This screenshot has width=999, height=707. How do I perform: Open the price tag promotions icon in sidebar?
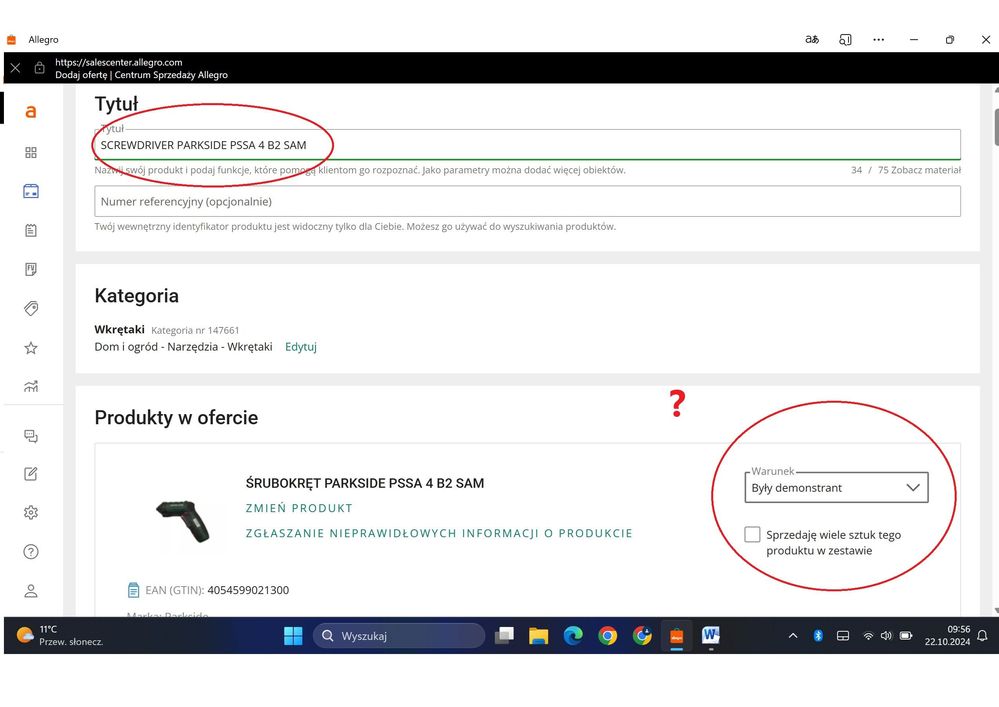point(31,309)
